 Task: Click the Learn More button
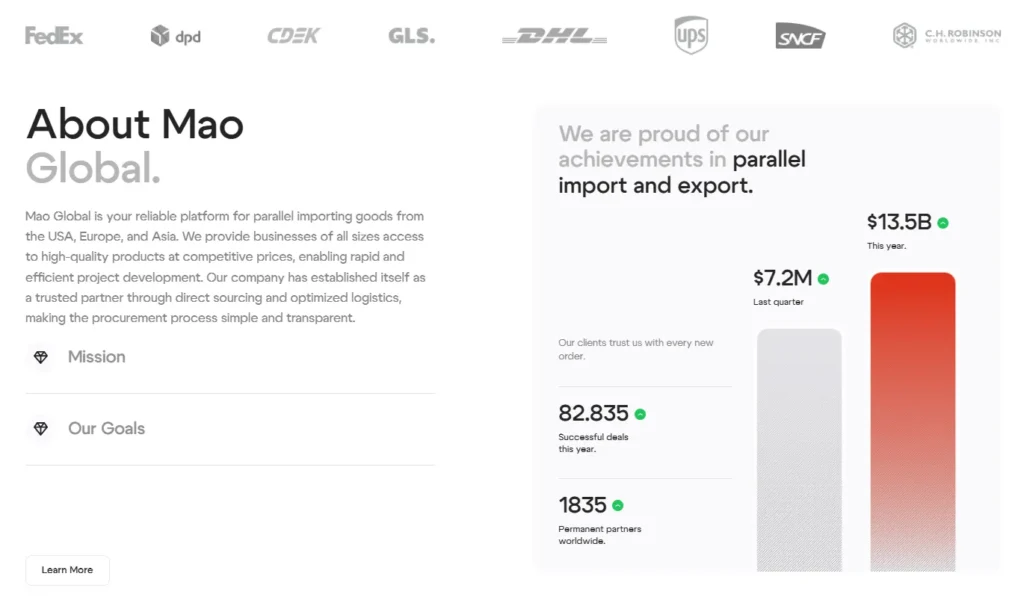point(67,570)
